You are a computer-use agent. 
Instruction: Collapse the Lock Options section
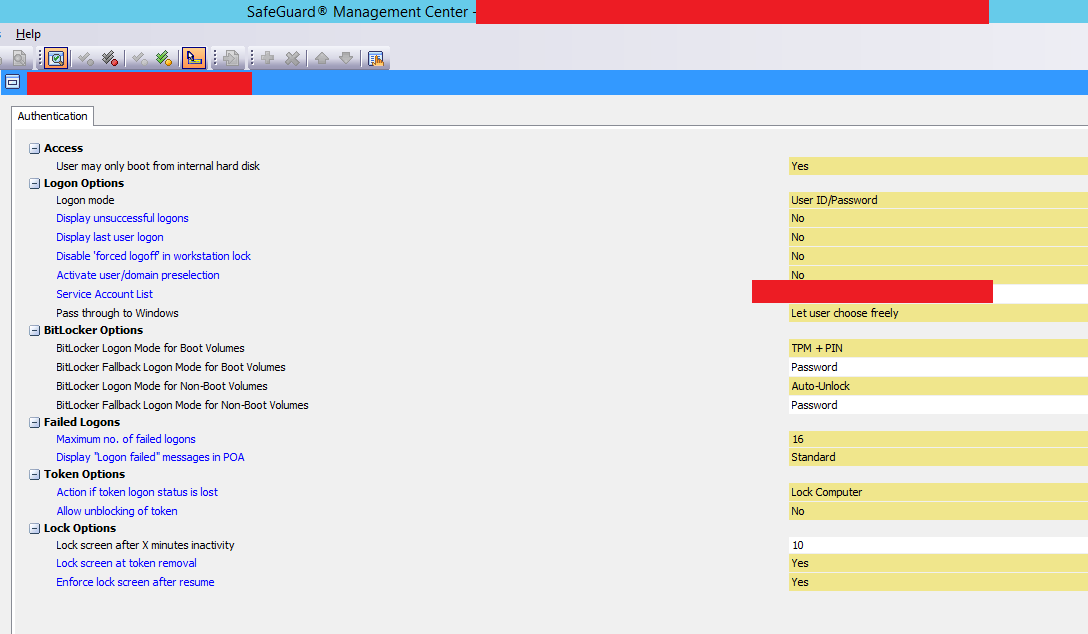[34, 529]
